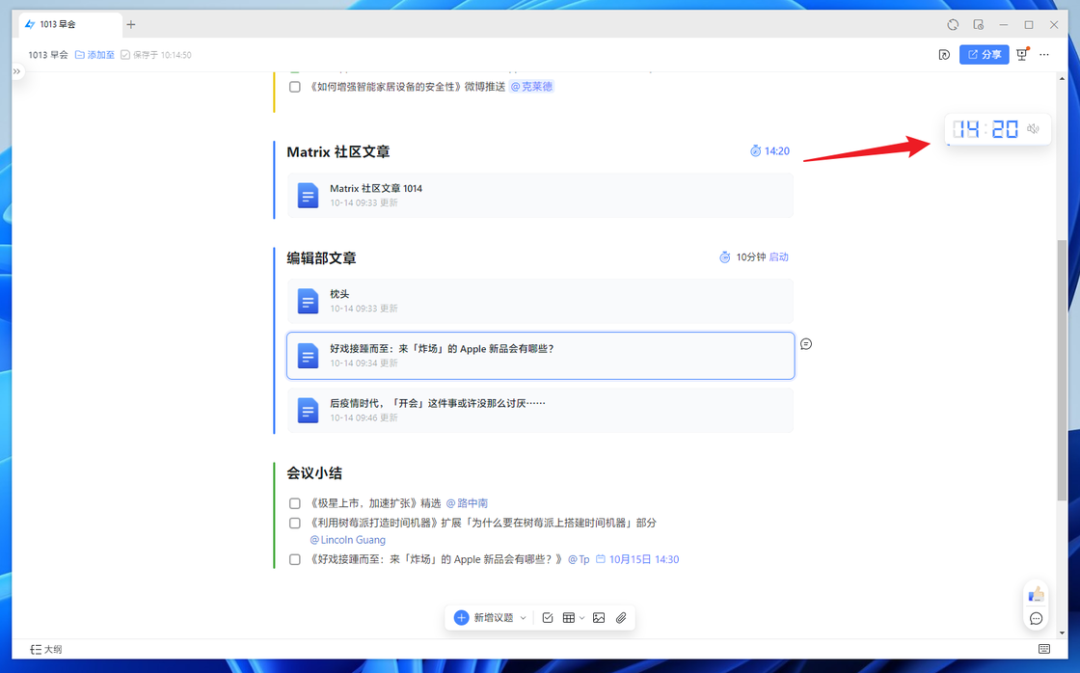Insert an image from bottom toolbar
Screen dimensions: 1080x673
tap(599, 618)
